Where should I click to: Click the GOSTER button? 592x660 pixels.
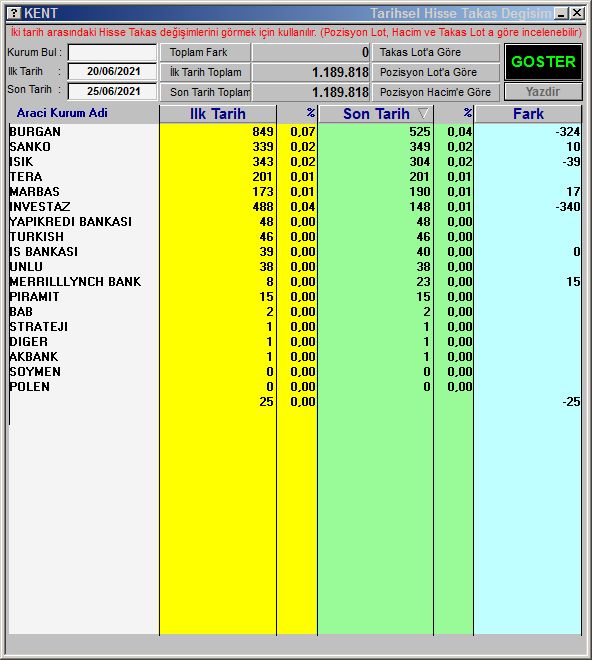543,62
